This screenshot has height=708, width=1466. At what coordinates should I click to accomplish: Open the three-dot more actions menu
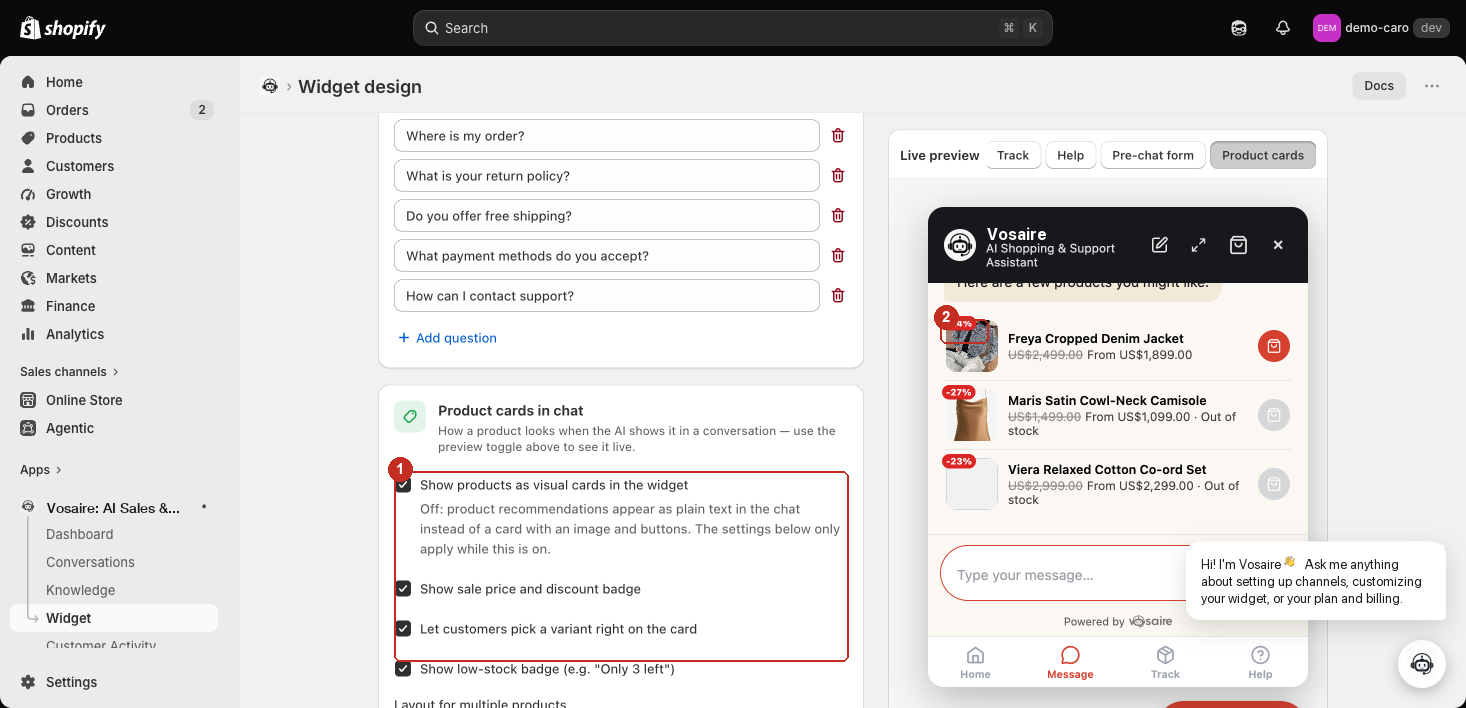coord(1432,86)
